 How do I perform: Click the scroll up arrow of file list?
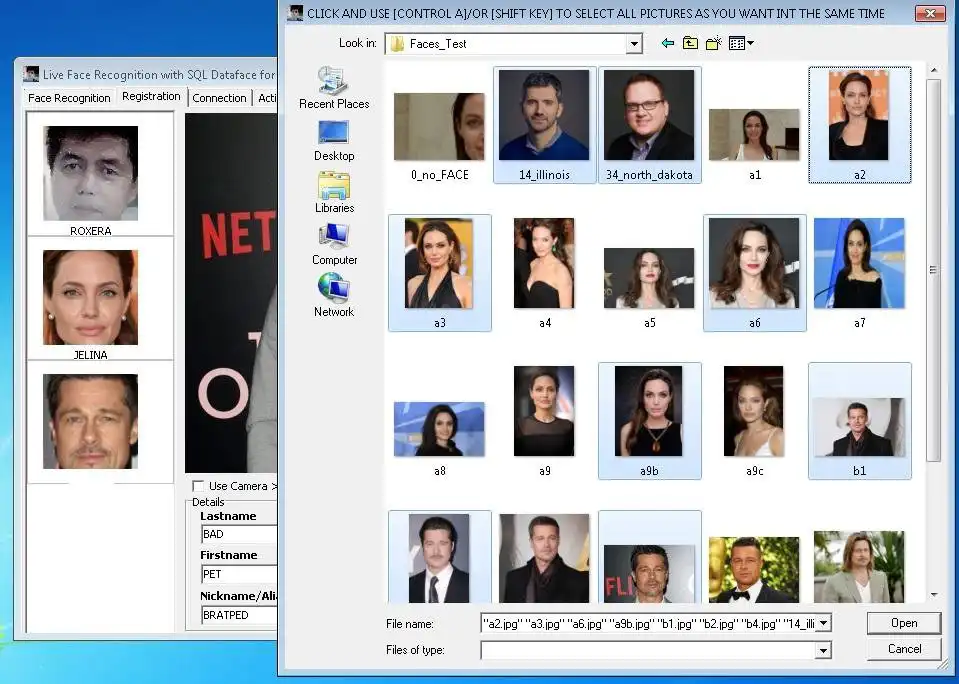[934, 70]
